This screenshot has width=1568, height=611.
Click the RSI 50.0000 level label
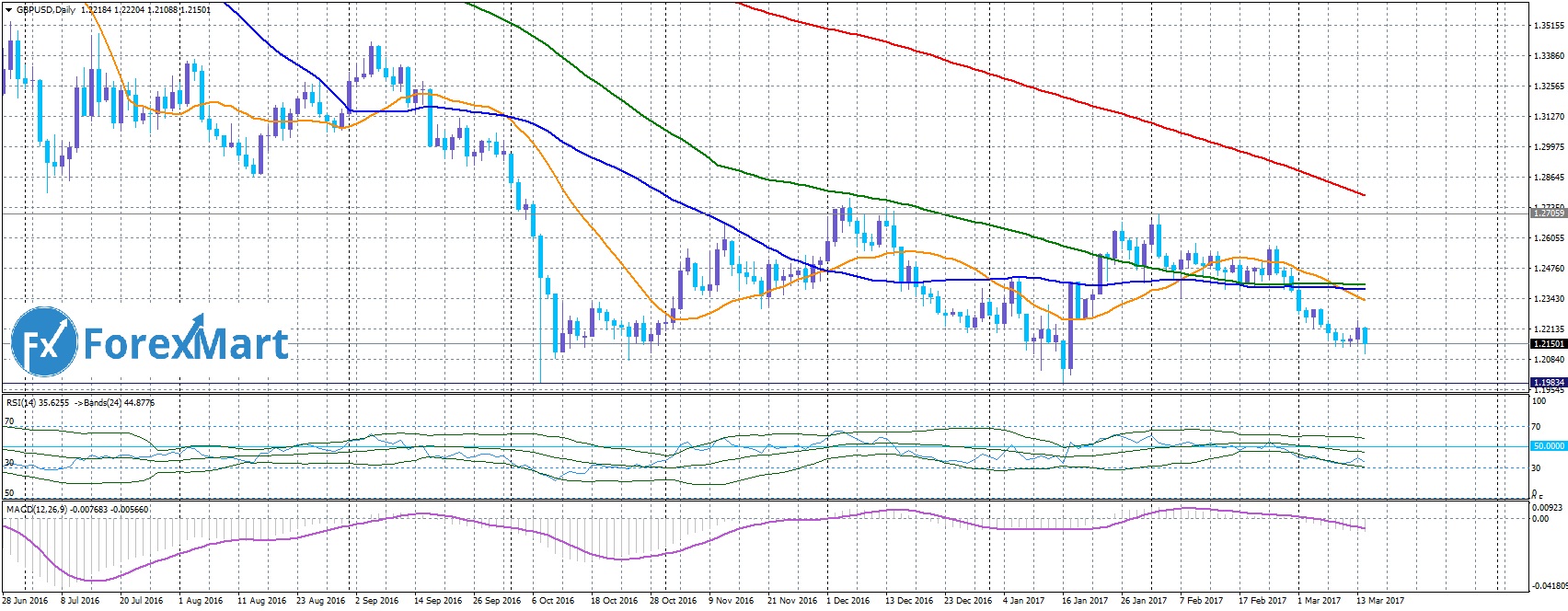(x=1548, y=446)
